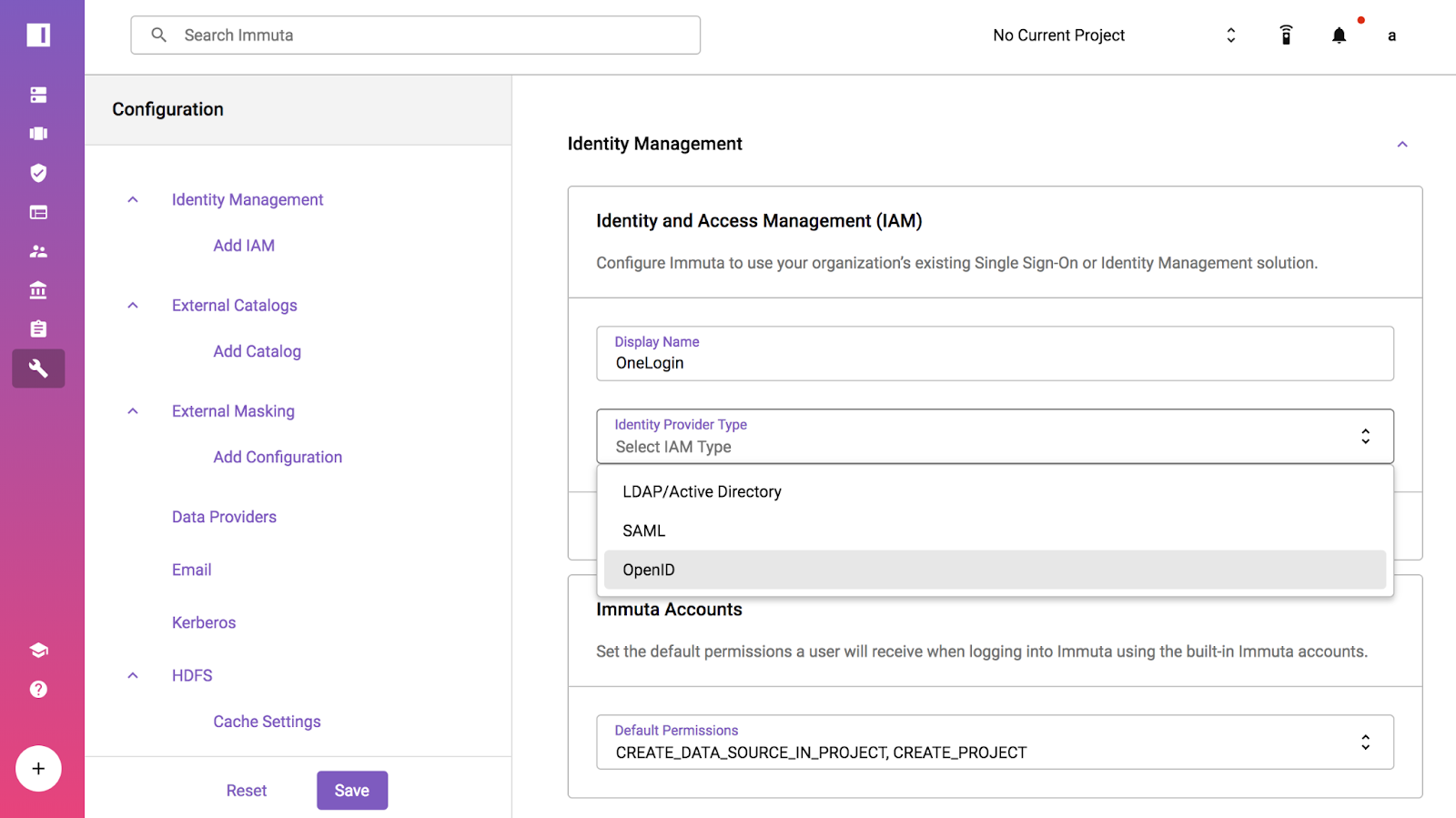Click the Save button
1456x818 pixels.
tap(352, 791)
